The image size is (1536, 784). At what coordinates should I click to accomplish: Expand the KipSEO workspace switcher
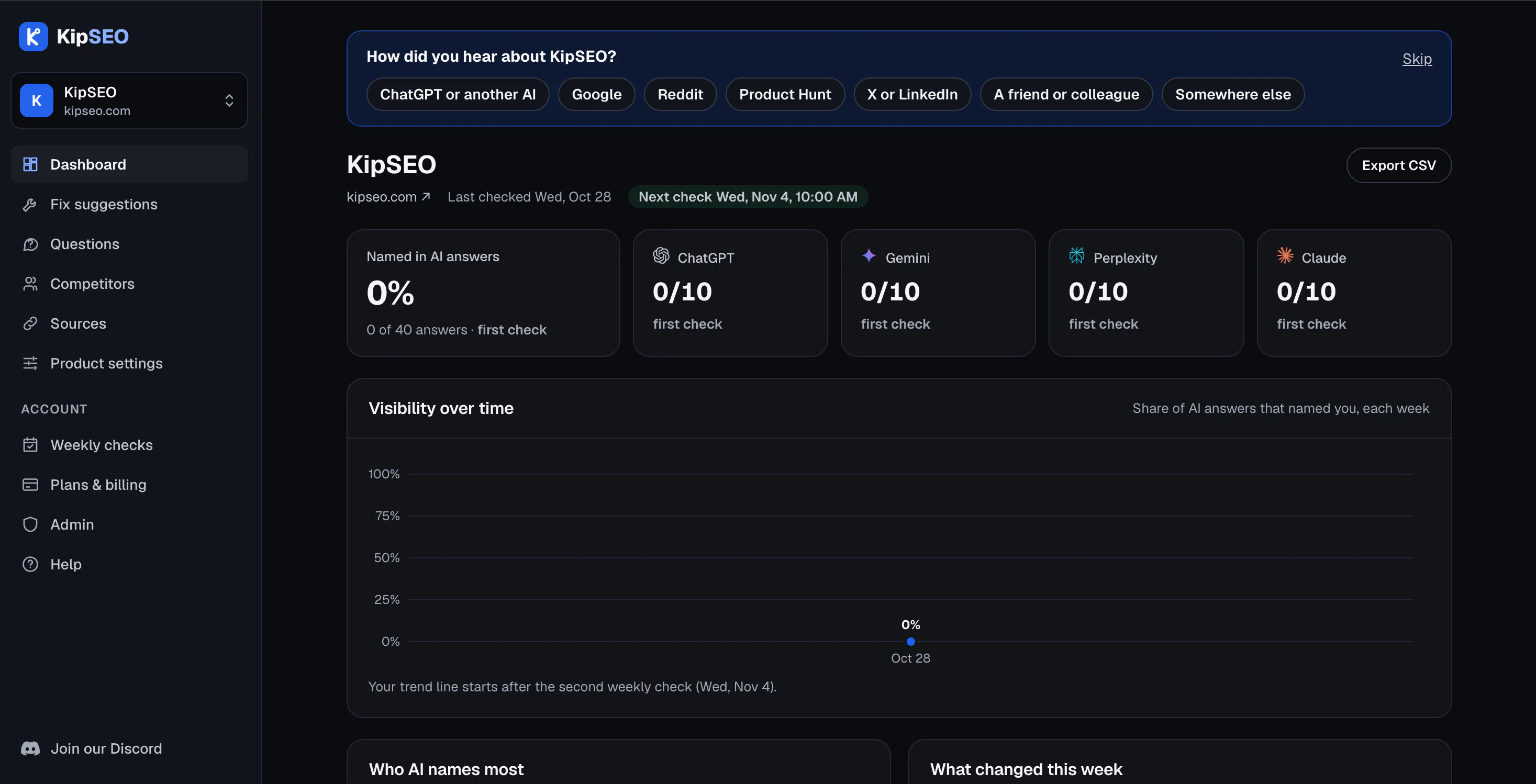129,100
